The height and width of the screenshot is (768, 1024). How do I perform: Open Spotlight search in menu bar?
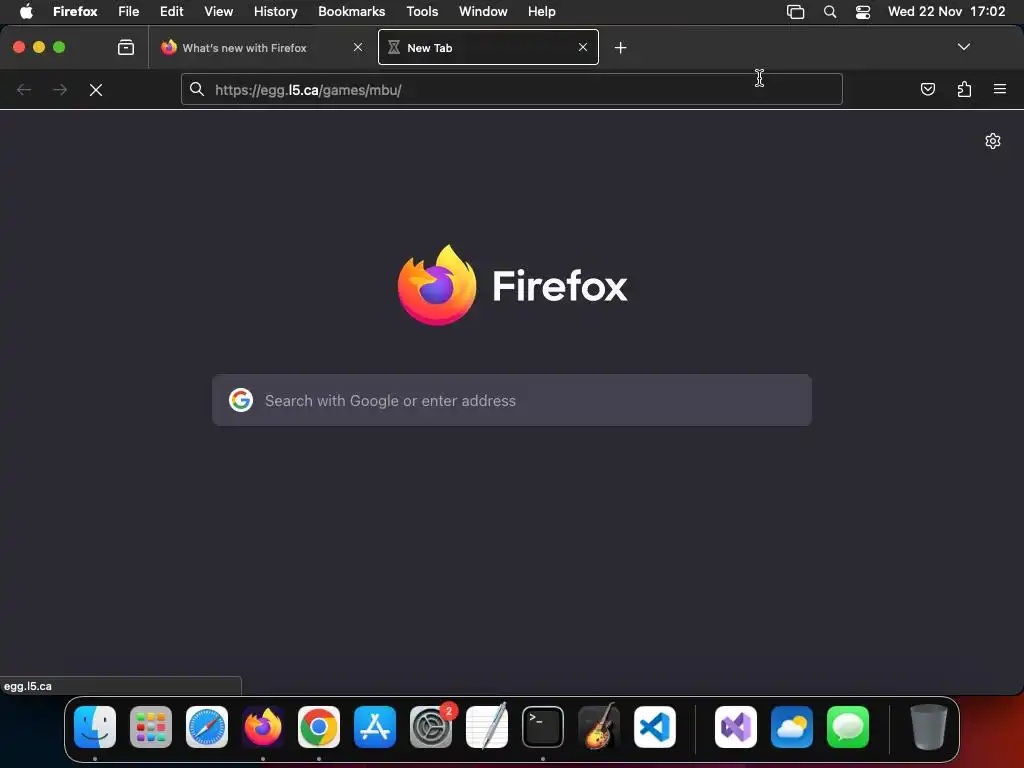click(x=829, y=12)
